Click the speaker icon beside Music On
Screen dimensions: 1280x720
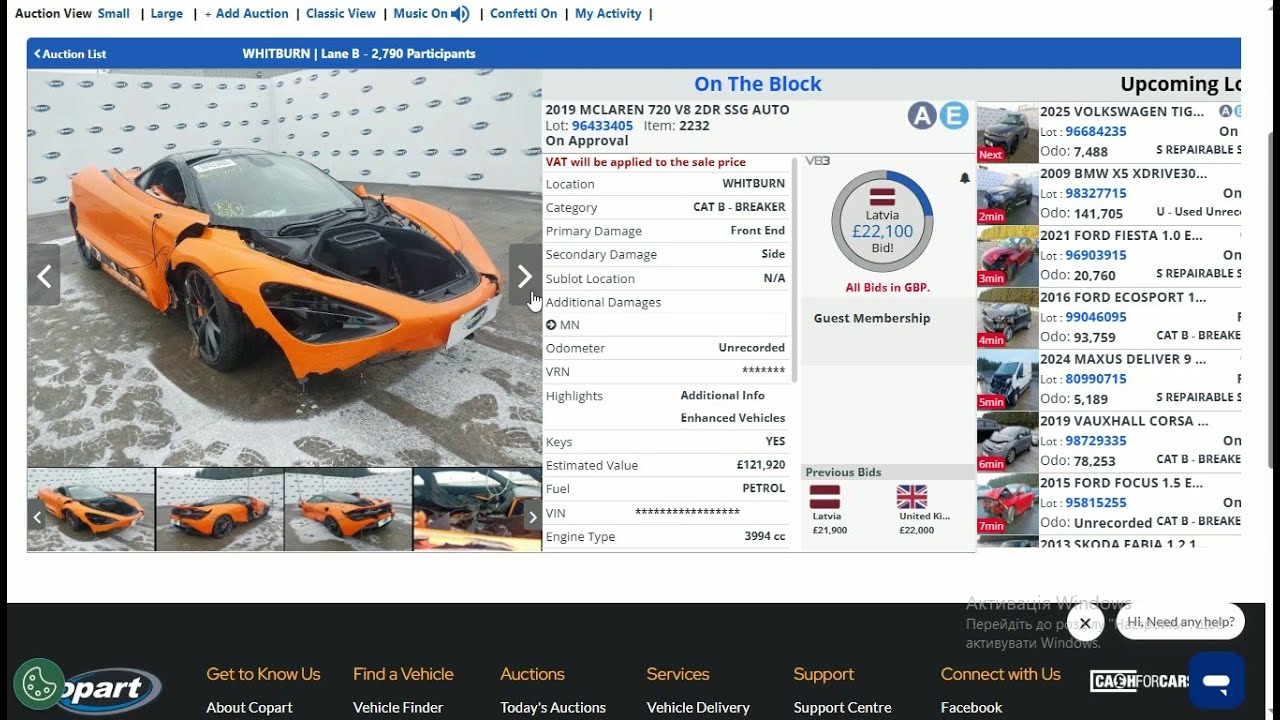pos(460,14)
